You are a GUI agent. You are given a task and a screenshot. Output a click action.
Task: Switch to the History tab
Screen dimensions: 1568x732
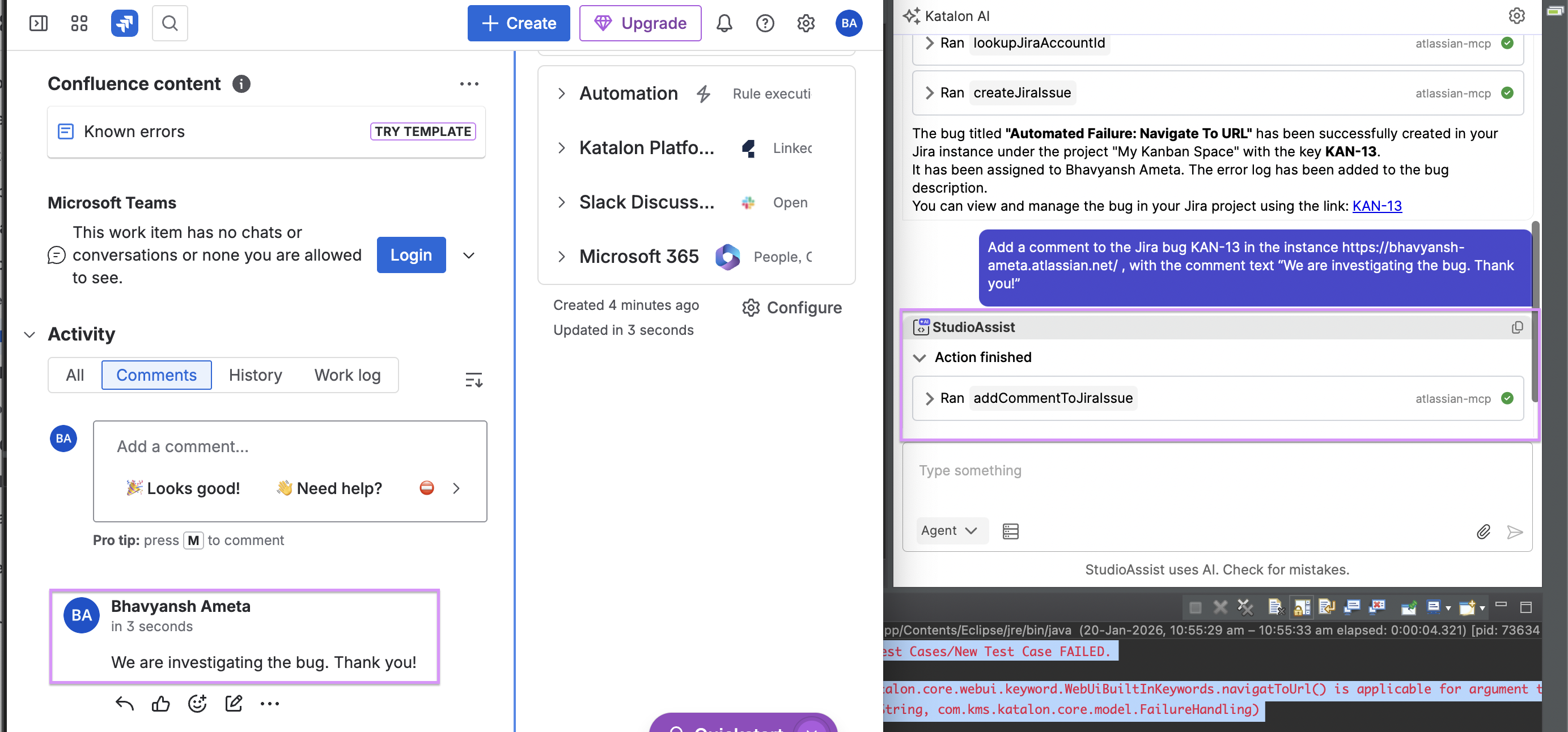click(x=255, y=375)
